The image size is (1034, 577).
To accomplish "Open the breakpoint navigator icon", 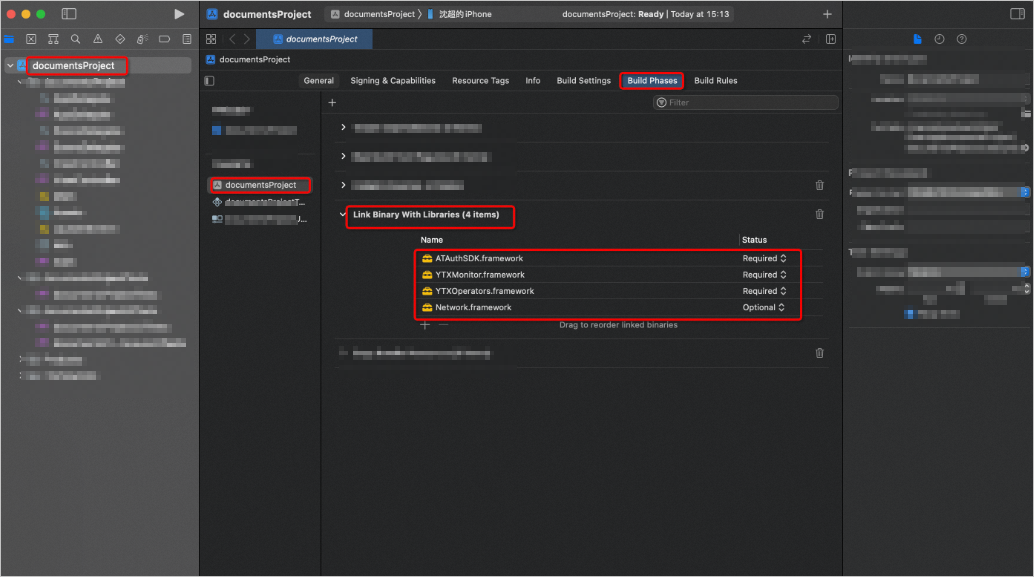I will click(164, 39).
